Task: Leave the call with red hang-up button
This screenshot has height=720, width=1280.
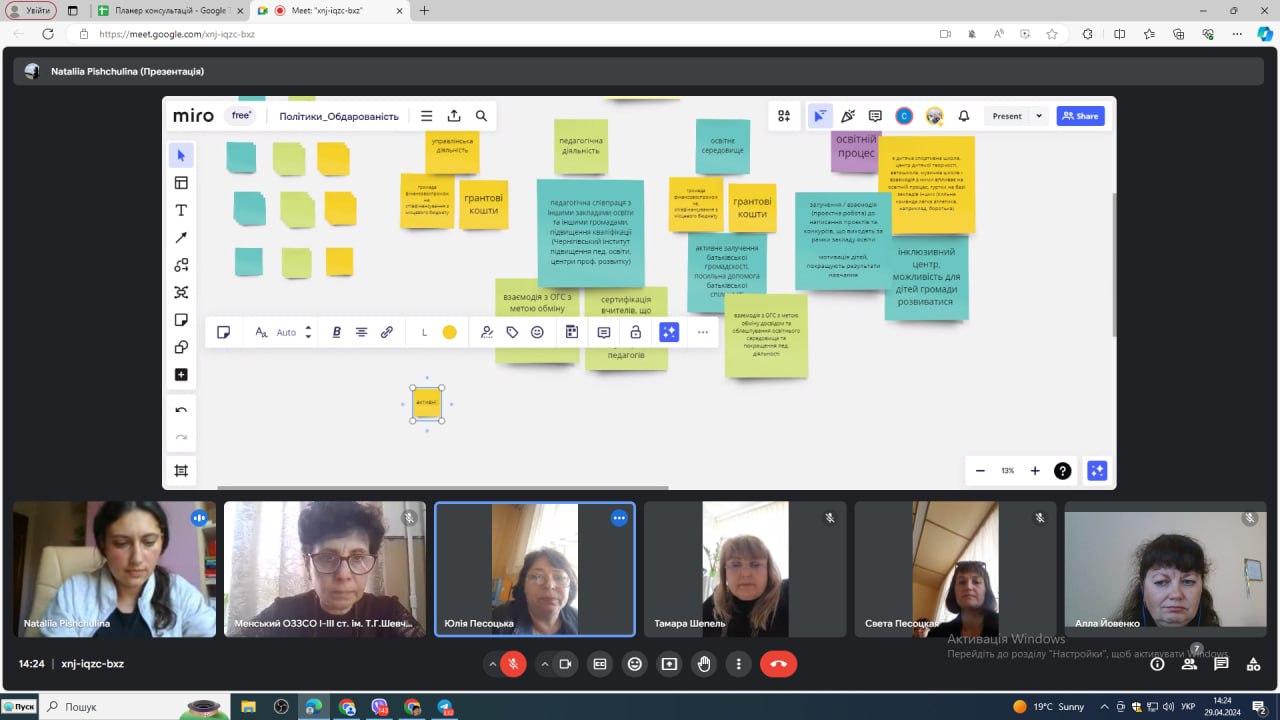Action: coord(778,663)
